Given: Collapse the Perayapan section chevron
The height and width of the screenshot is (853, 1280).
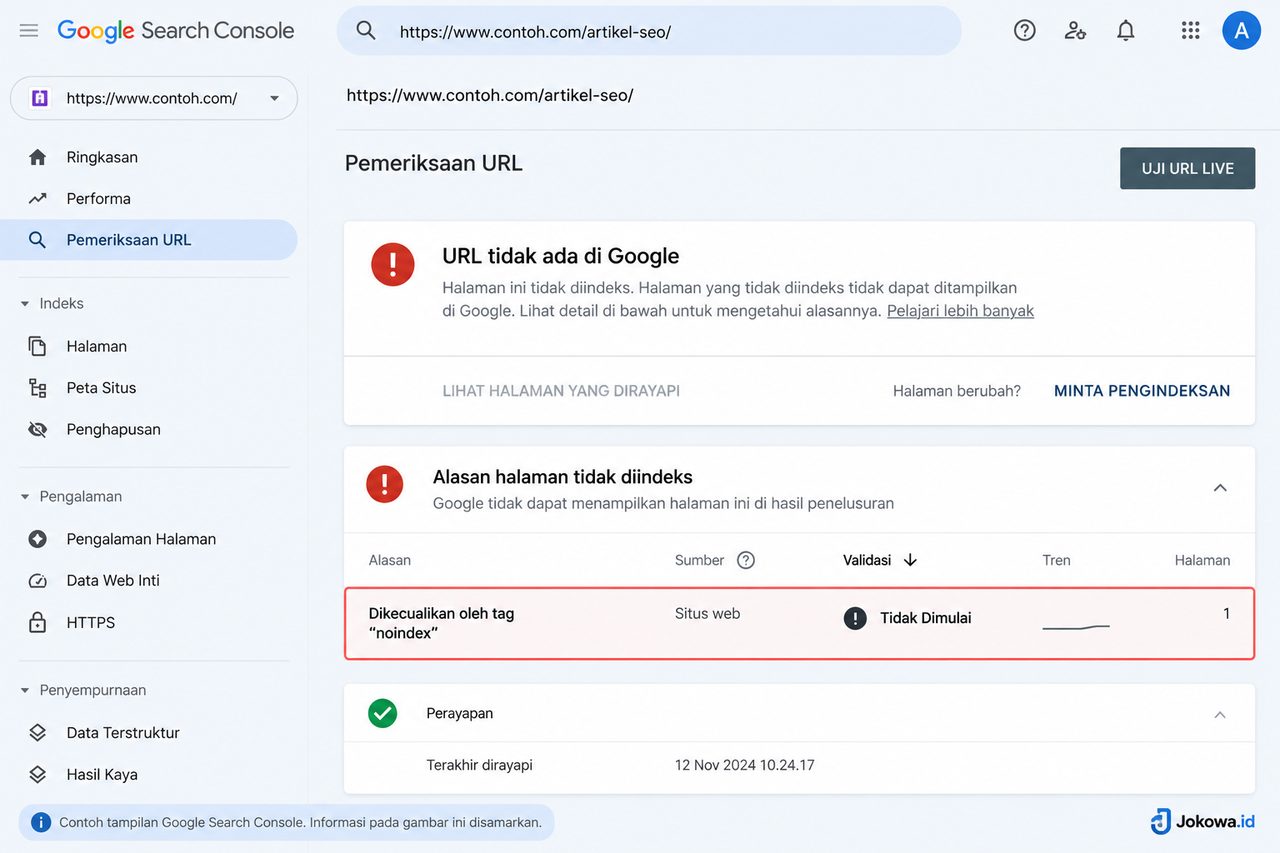Looking at the screenshot, I should 1220,714.
